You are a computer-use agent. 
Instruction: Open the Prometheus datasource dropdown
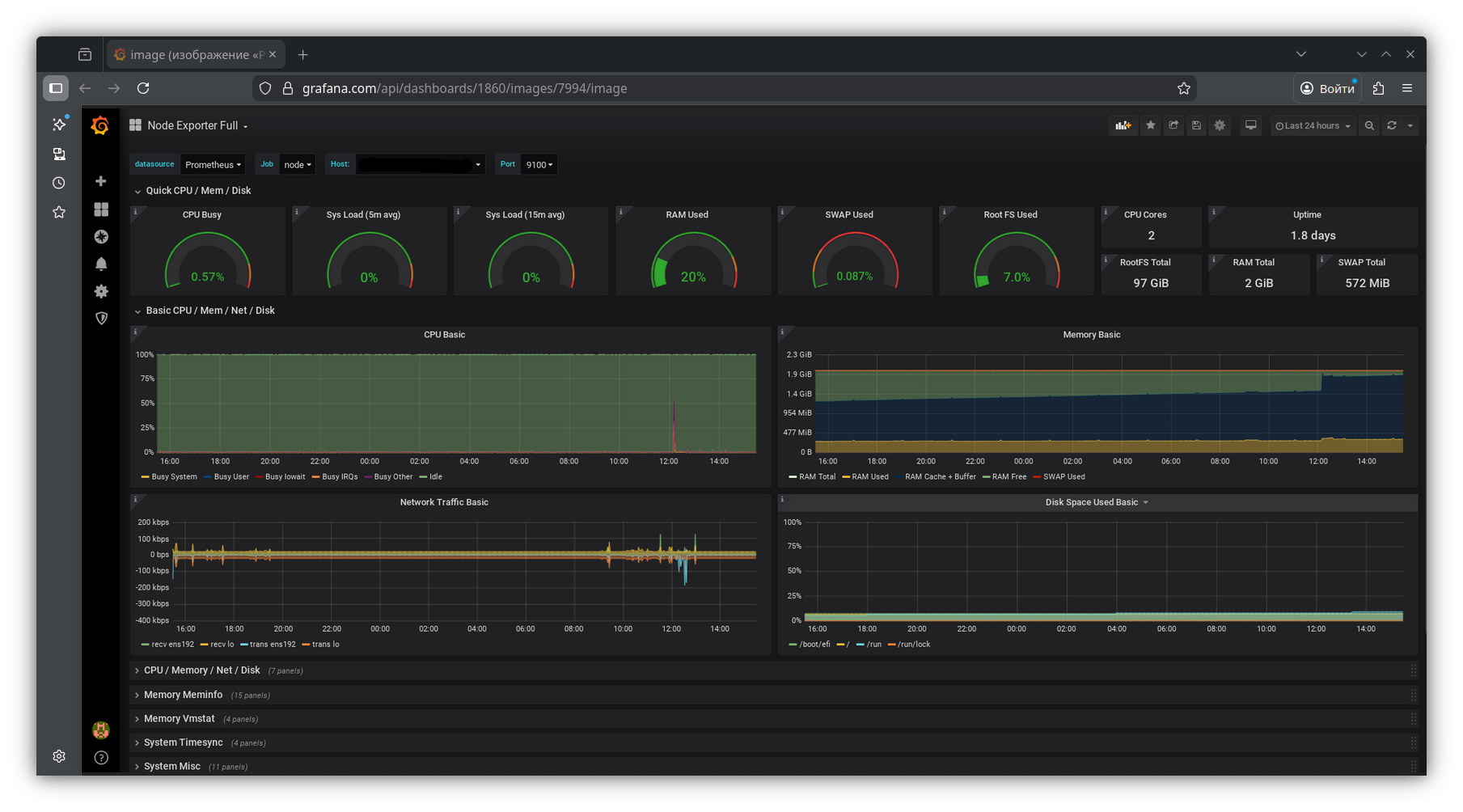point(213,165)
